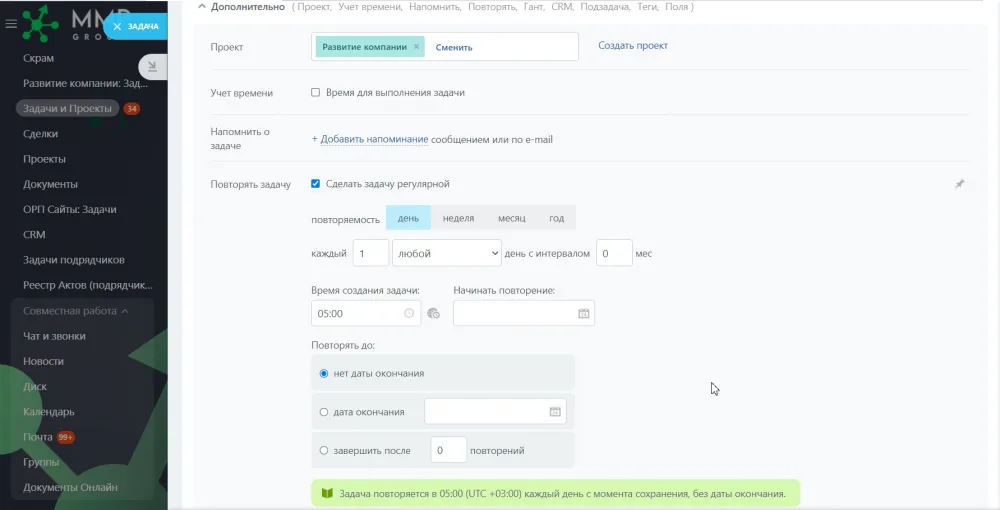Screen dimensions: 1000x510
Task: Click the clock icon in the time field
Action: click(409, 313)
